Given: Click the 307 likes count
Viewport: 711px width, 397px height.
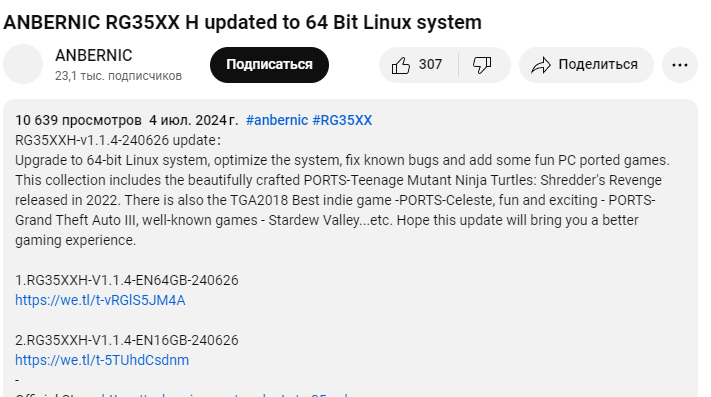Looking at the screenshot, I should (x=430, y=64).
